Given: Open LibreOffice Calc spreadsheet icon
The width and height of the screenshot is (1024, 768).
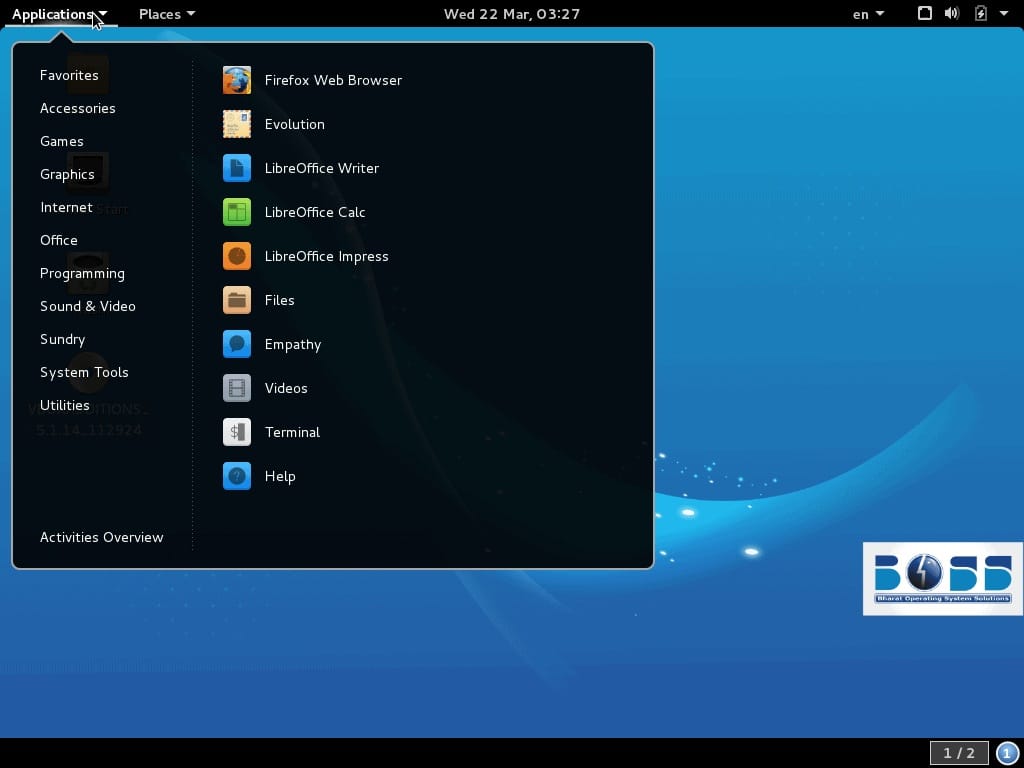Looking at the screenshot, I should point(236,212).
